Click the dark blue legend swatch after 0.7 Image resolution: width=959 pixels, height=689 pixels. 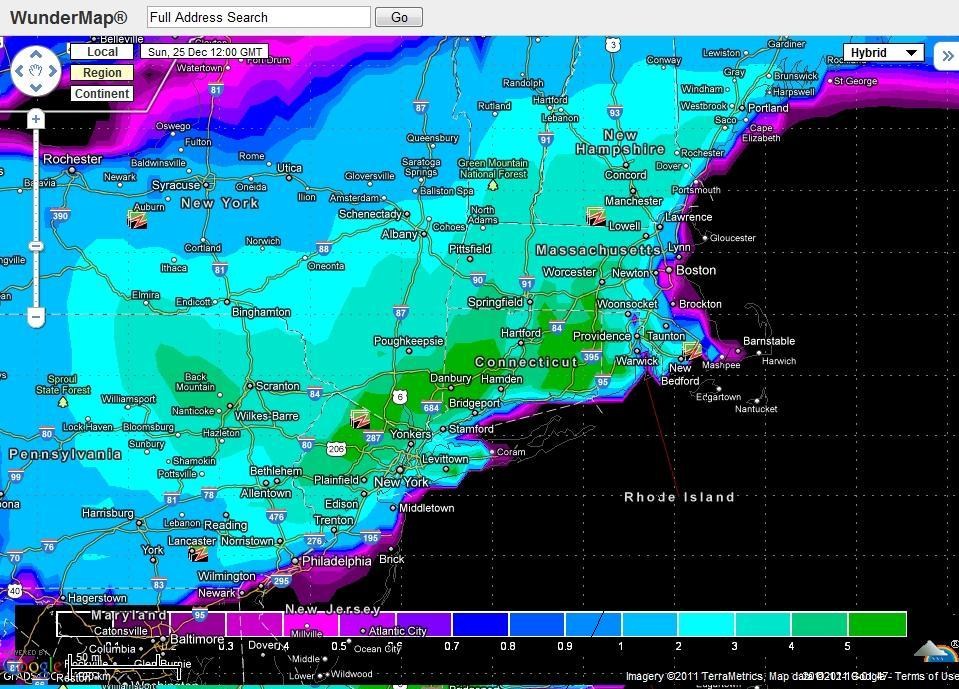(x=480, y=624)
